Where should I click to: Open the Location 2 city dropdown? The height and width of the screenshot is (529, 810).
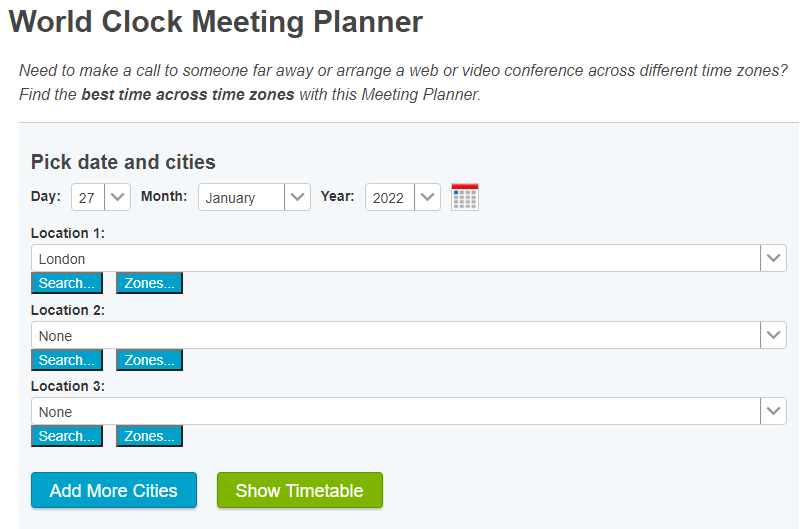(x=408, y=335)
